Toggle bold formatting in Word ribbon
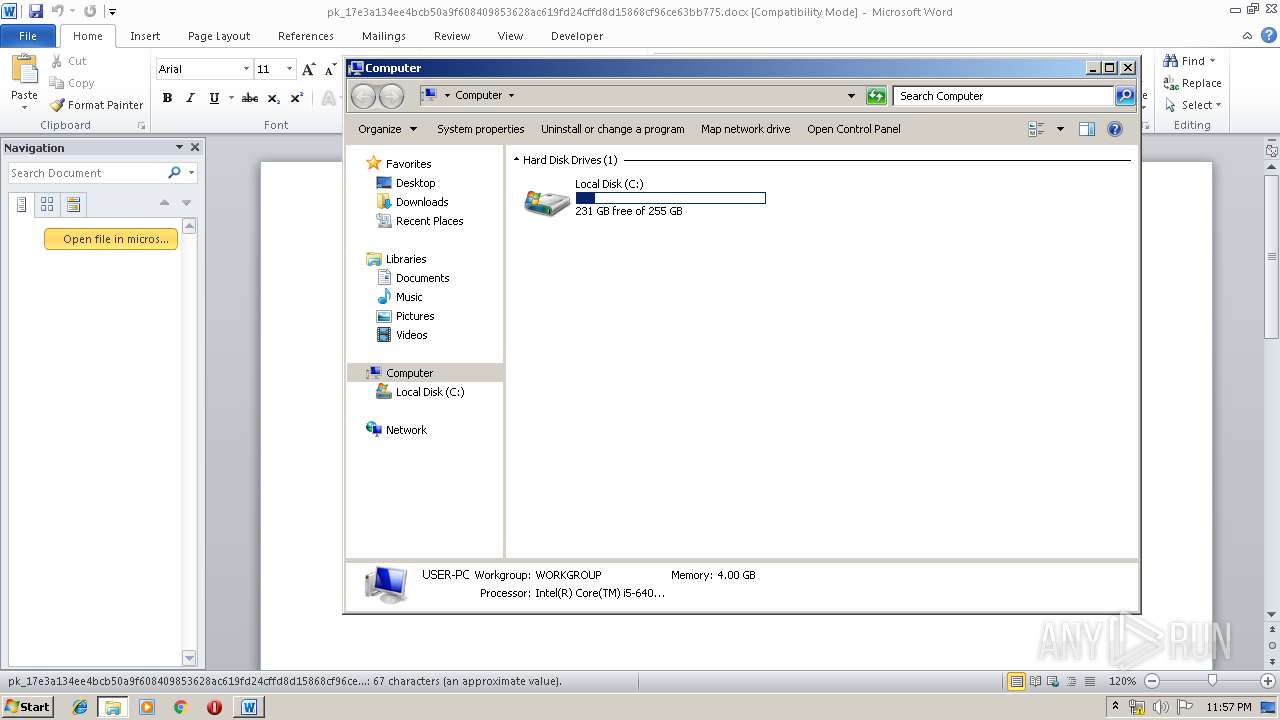The width and height of the screenshot is (1280, 720). click(x=167, y=98)
